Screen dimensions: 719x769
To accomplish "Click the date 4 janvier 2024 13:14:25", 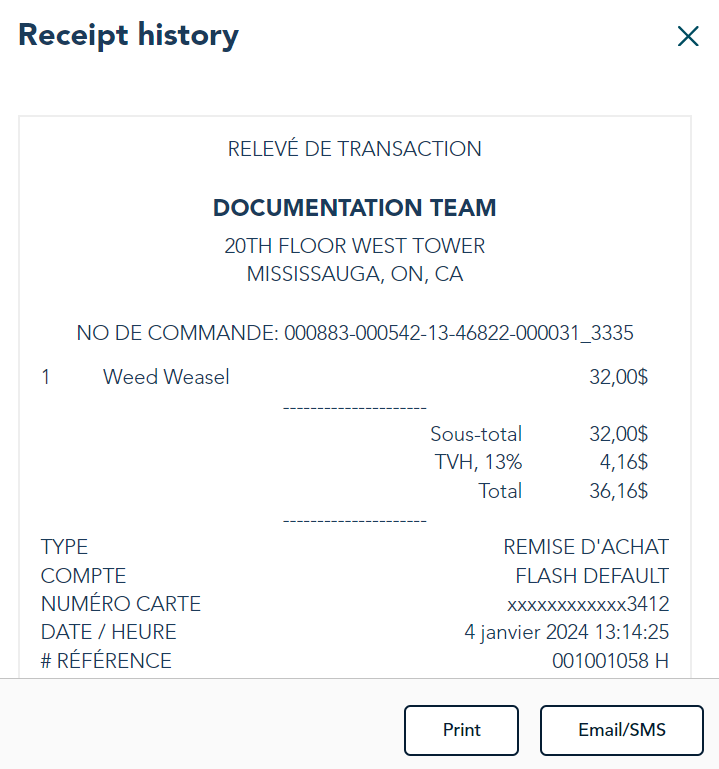I will tap(566, 632).
